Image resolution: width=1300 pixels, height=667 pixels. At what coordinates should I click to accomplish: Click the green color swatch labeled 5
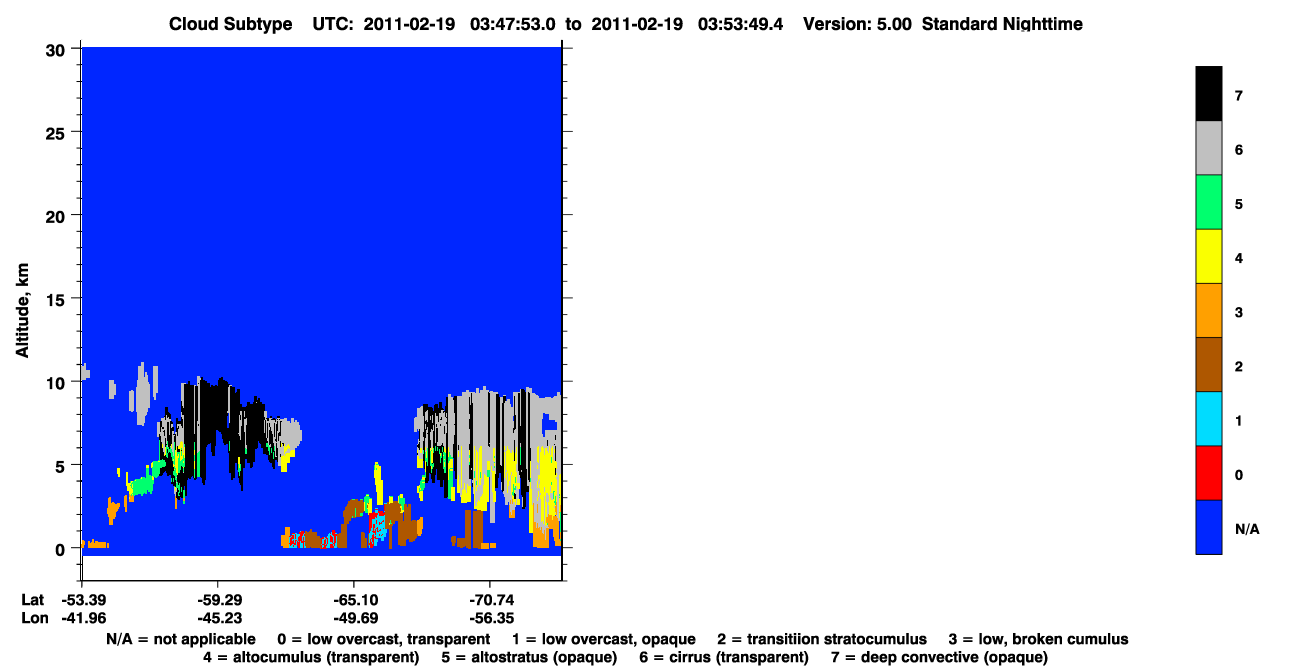[x=1209, y=202]
